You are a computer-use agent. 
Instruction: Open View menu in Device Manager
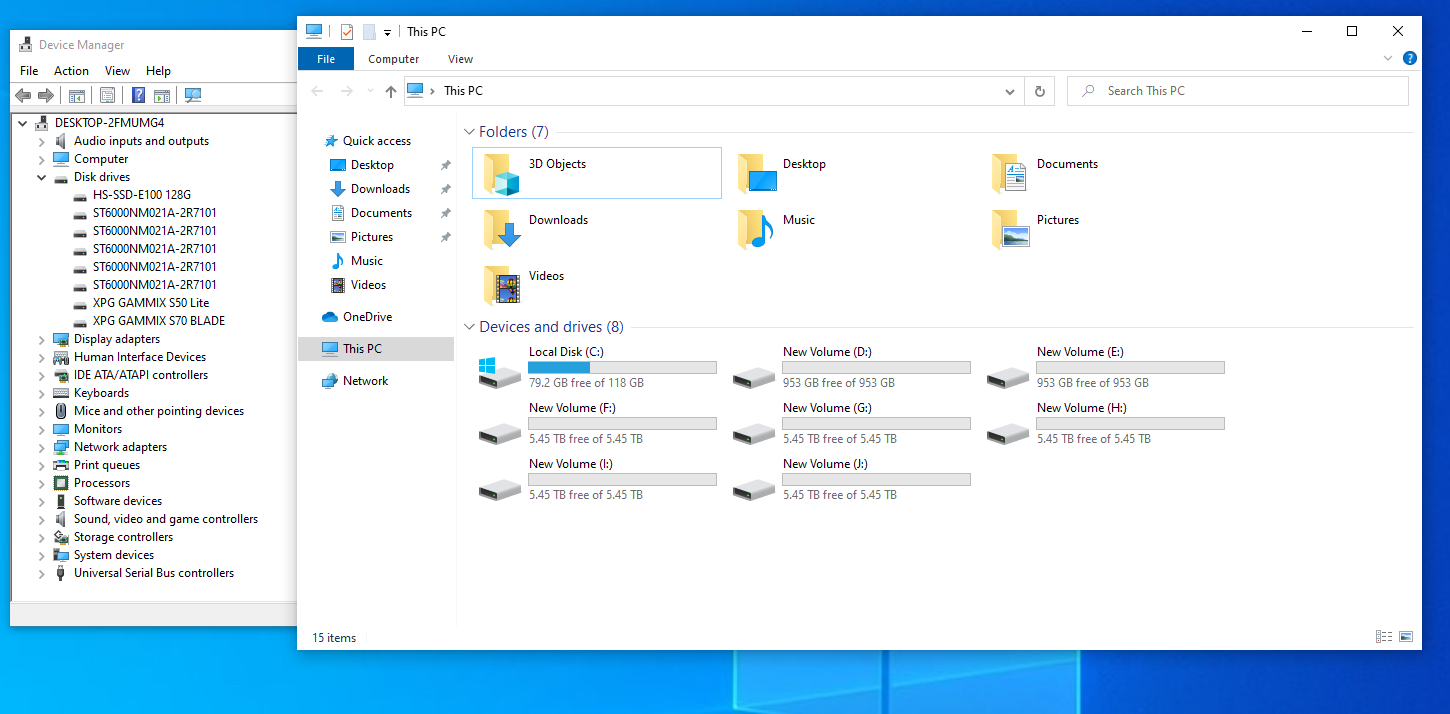point(118,71)
